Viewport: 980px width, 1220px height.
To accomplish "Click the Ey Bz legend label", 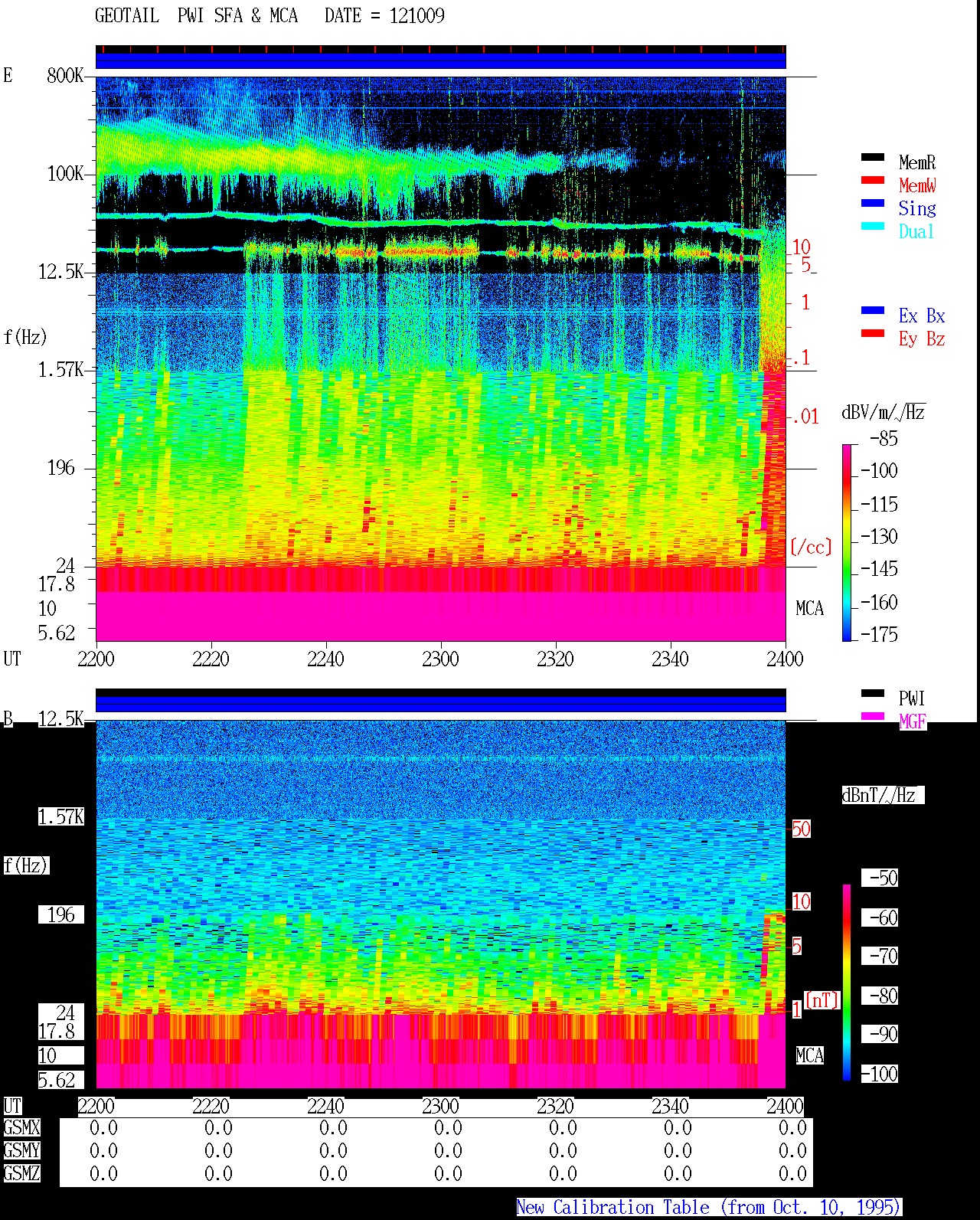I will click(x=922, y=339).
